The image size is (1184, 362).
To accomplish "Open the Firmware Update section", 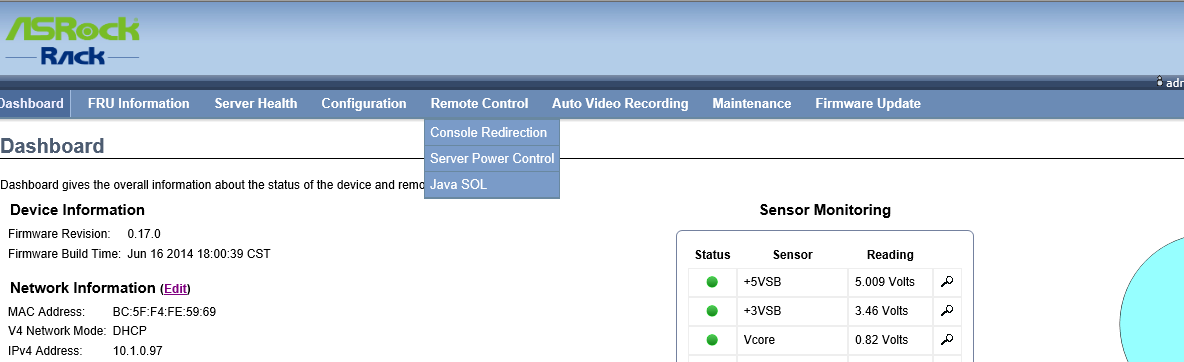I will [x=868, y=104].
